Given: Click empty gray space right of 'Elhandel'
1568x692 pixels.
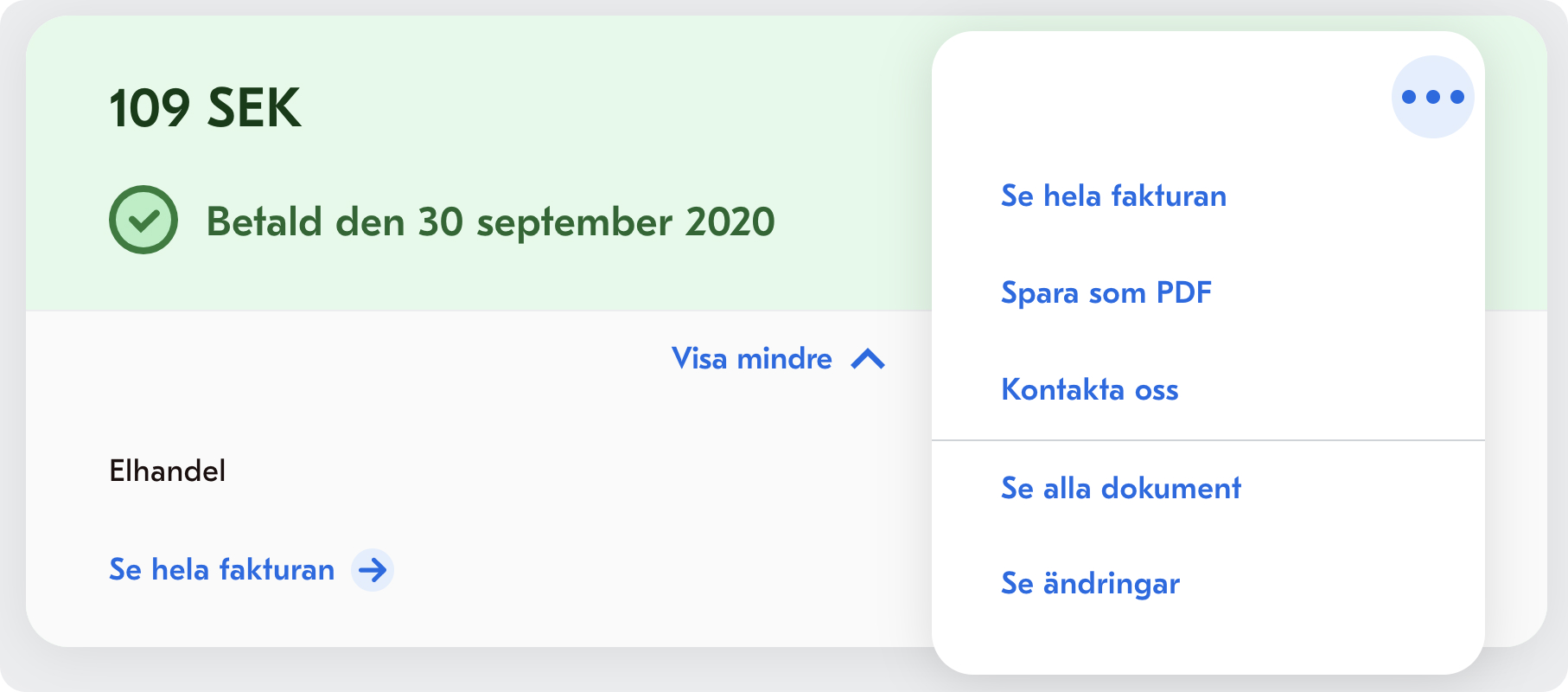Looking at the screenshot, I should (x=562, y=471).
